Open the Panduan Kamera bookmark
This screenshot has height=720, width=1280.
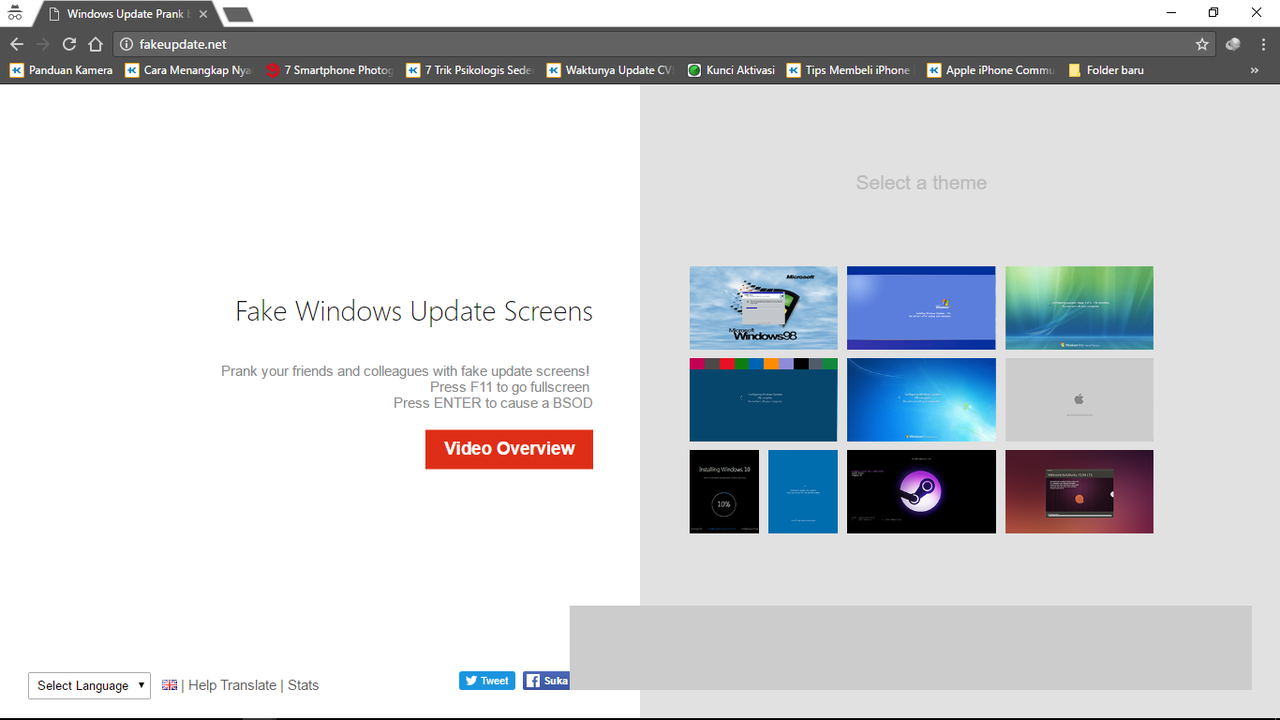click(x=61, y=70)
